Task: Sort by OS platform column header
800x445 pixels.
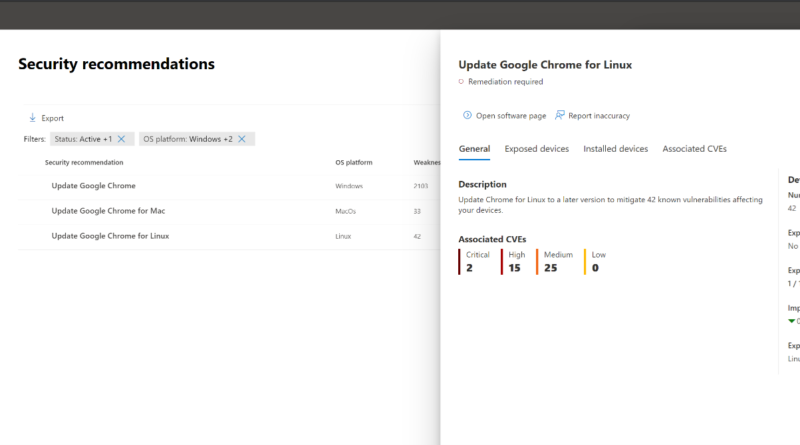Action: click(354, 162)
